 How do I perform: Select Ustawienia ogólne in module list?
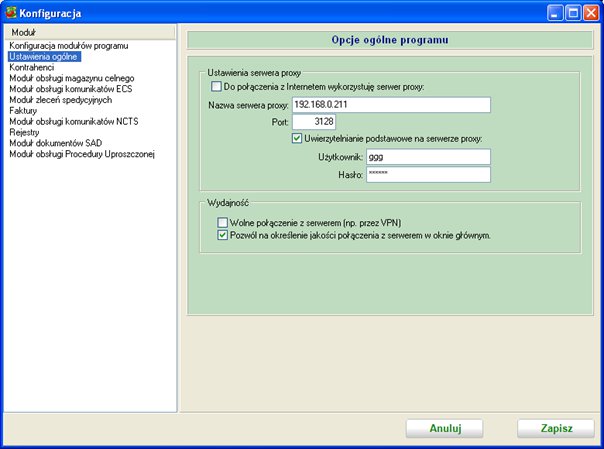click(44, 56)
